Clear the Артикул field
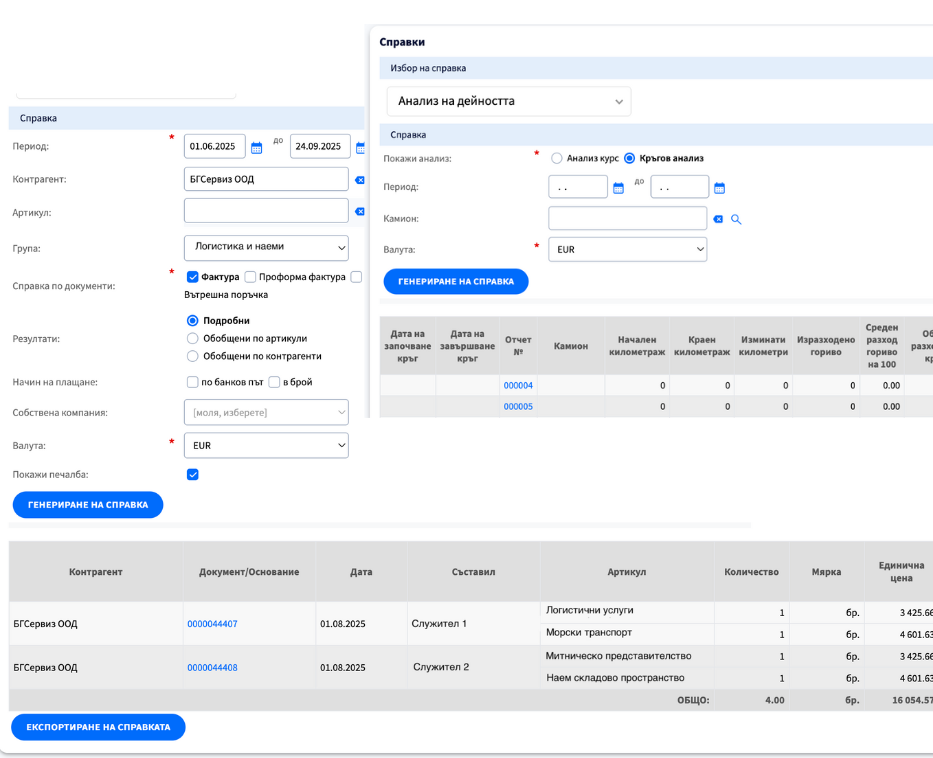This screenshot has width=933, height=758. click(x=359, y=211)
